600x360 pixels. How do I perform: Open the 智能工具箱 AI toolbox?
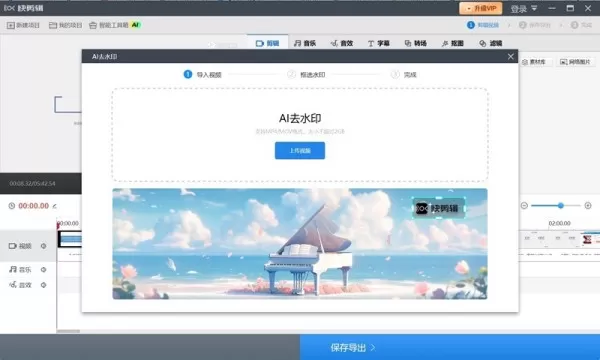tap(115, 25)
